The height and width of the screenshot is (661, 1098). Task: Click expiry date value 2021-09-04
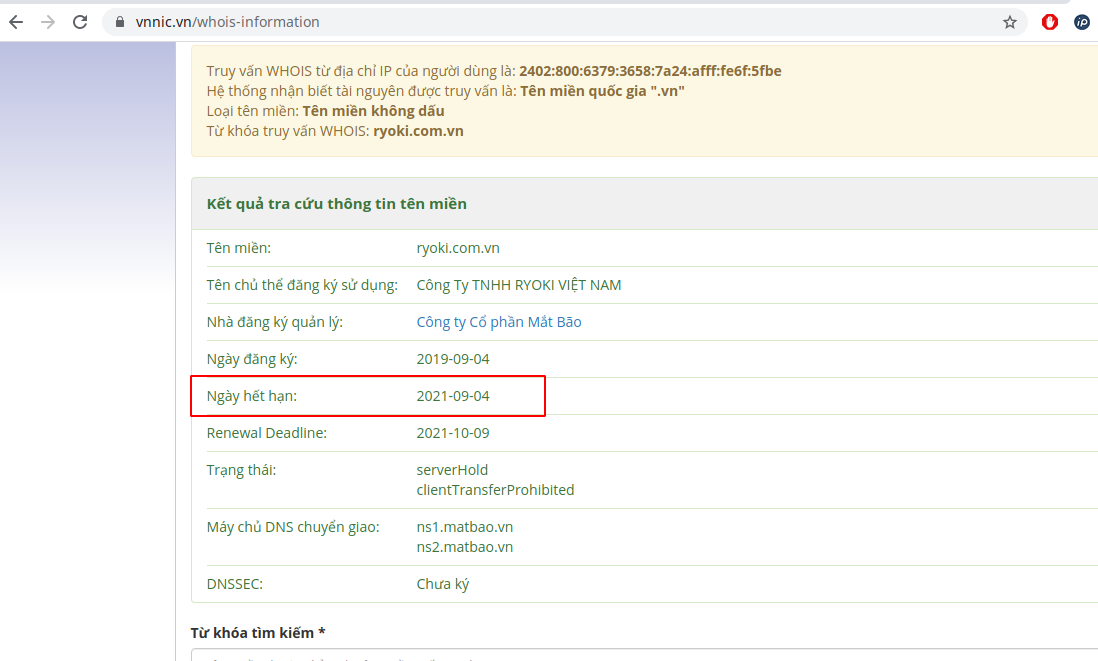453,396
